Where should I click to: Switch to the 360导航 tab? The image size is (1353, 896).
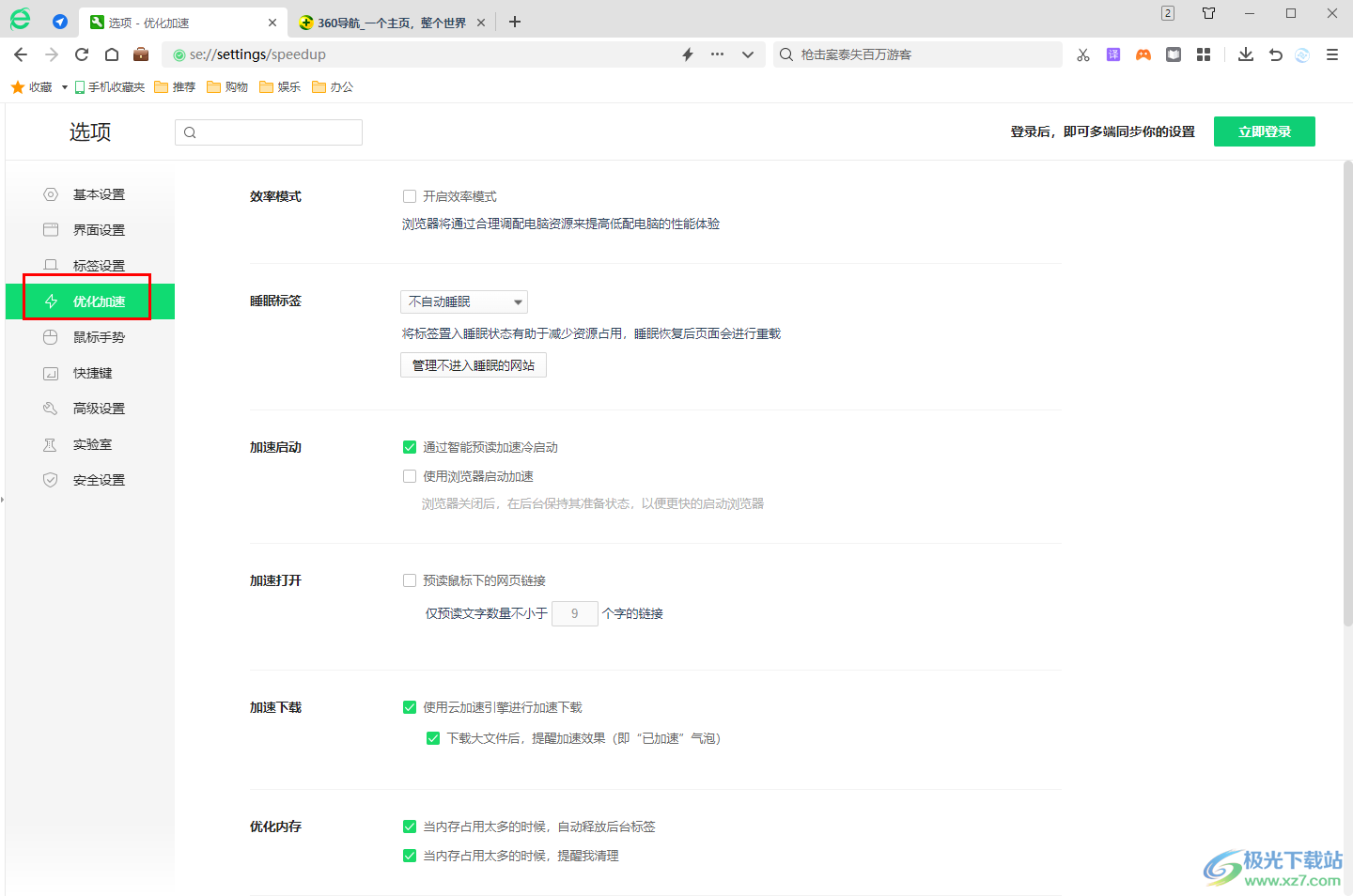click(x=392, y=23)
